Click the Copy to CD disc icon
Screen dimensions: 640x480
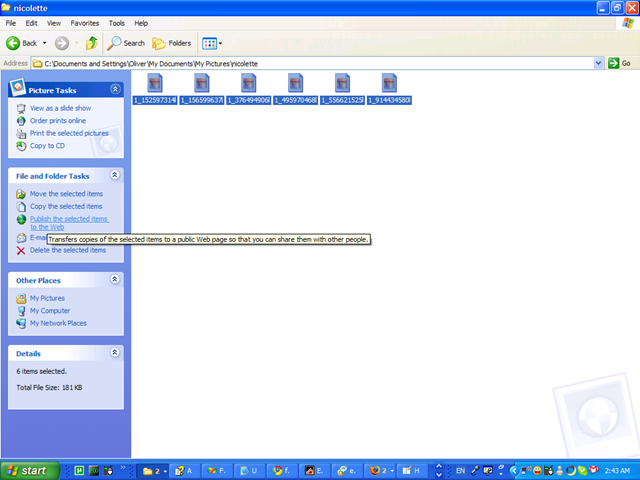point(21,146)
